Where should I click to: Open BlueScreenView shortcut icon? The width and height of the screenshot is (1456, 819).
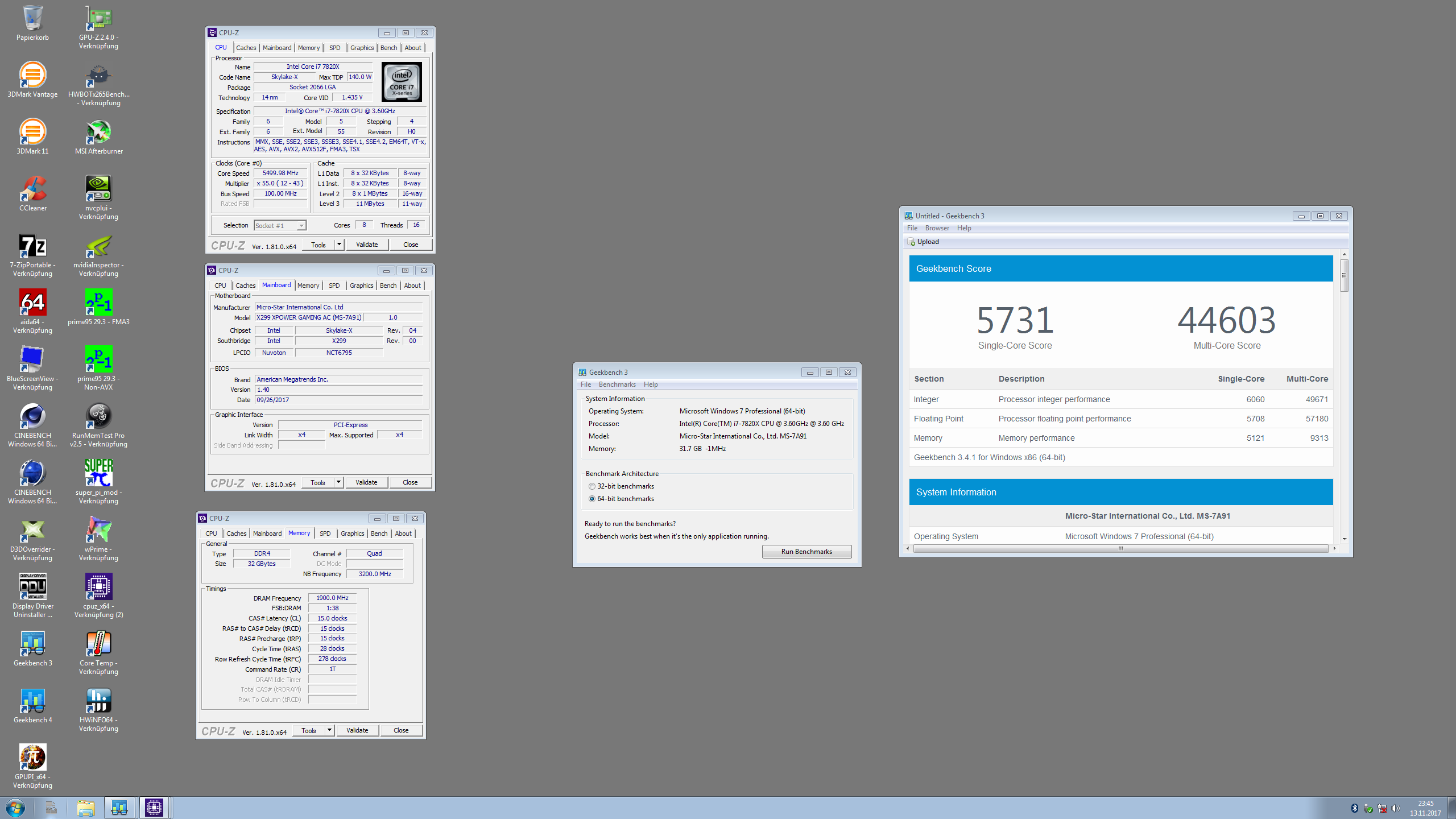(32, 368)
